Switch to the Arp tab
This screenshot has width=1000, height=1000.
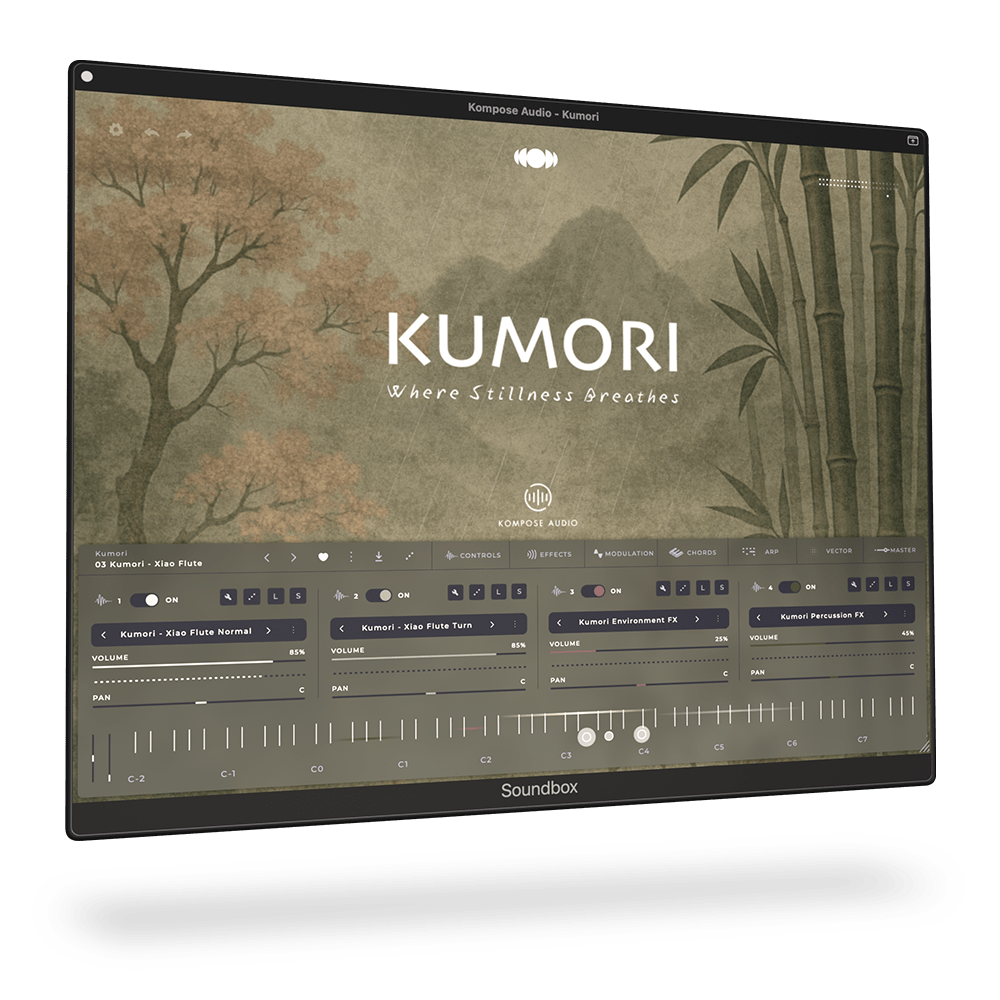[761, 551]
